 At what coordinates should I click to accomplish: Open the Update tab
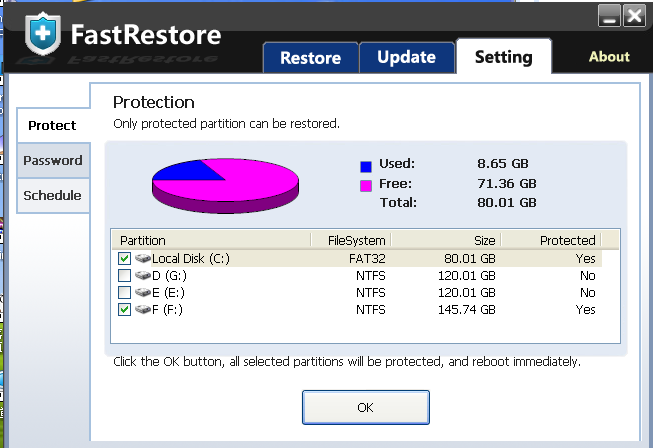tap(406, 58)
